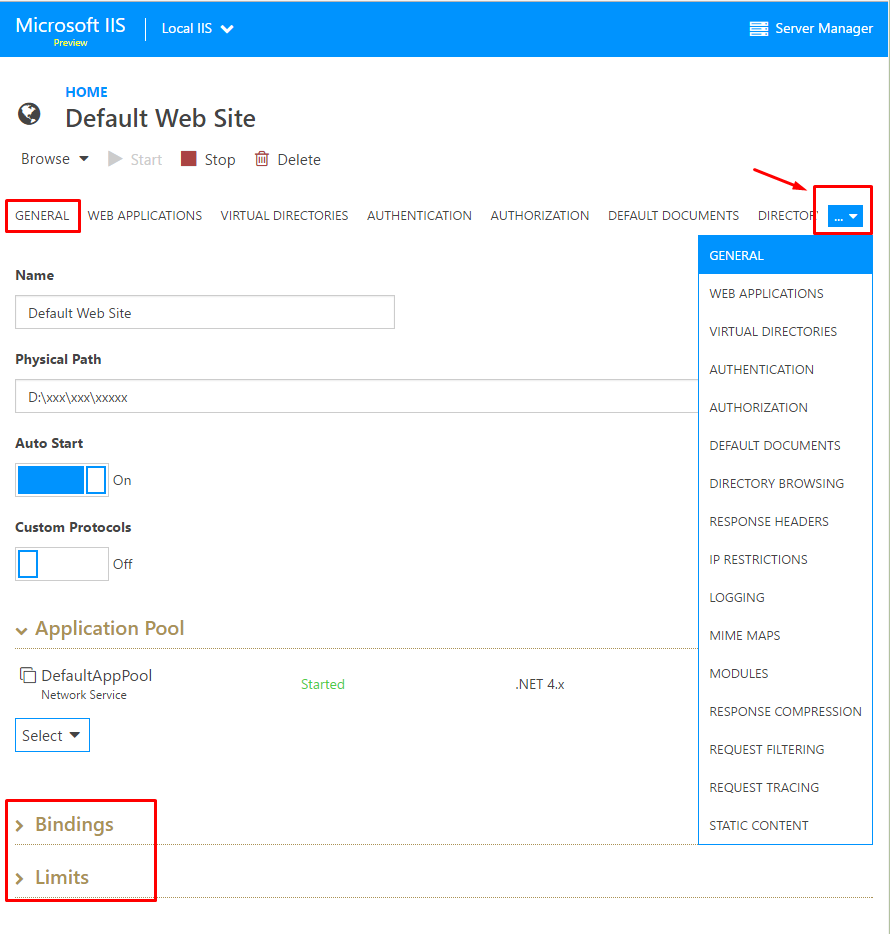890x934 pixels.
Task: Select Authentication in the dropdown list
Action: [x=785, y=369]
